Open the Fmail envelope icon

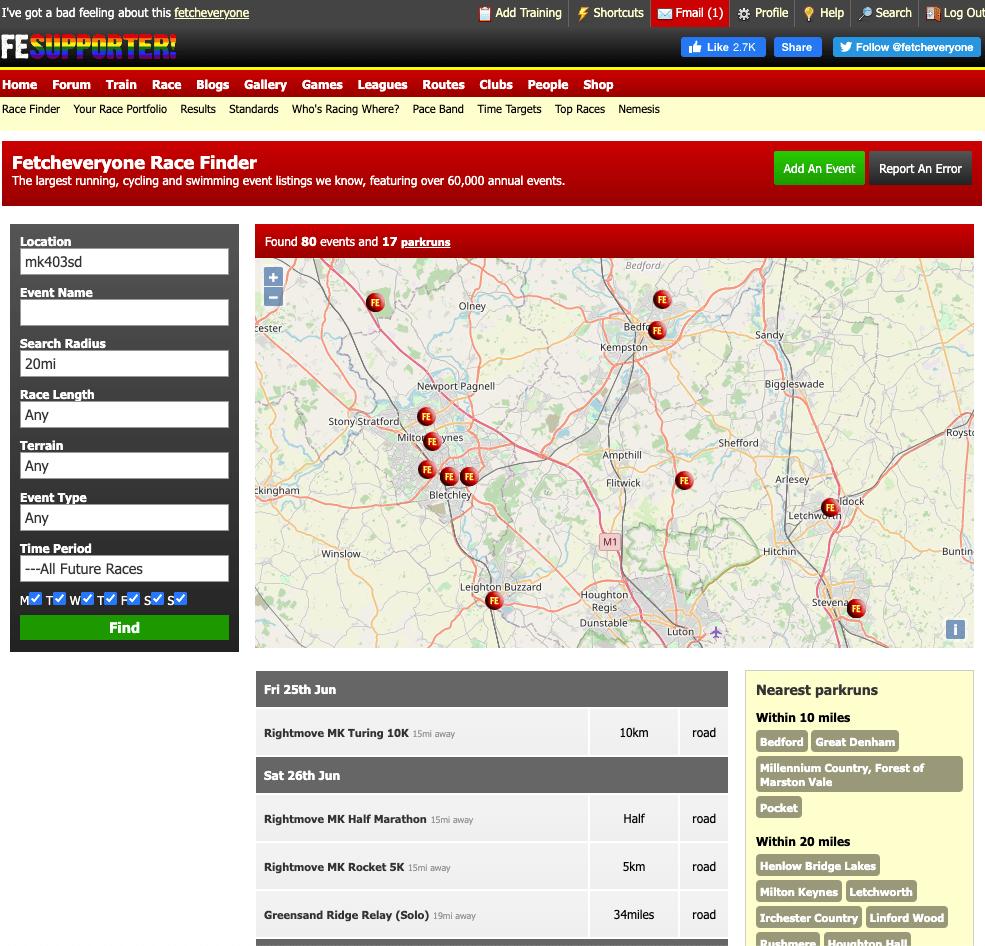click(664, 13)
